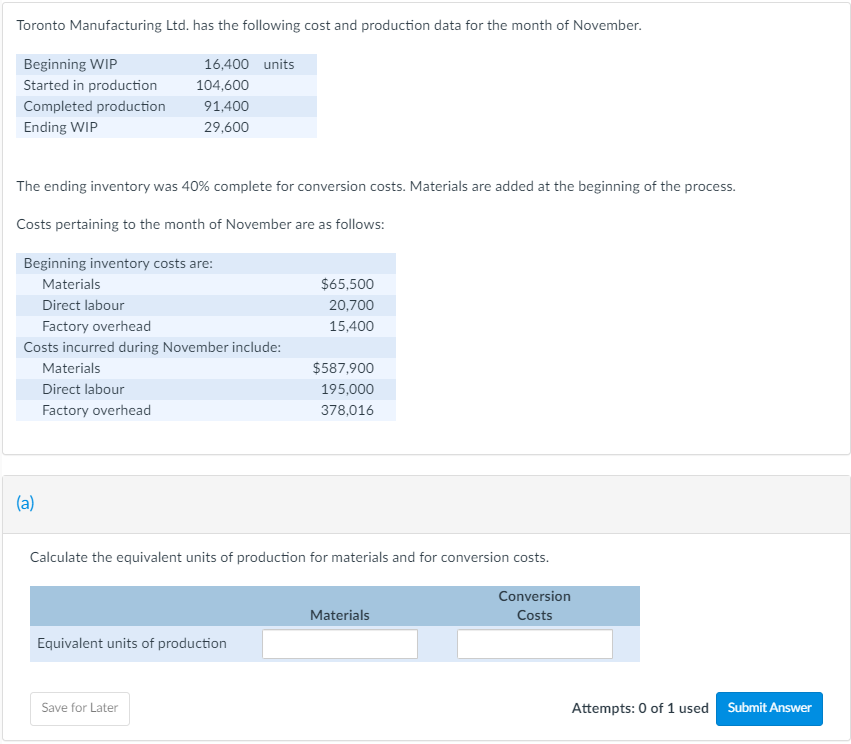The height and width of the screenshot is (744, 851).
Task: Select the beginning Materials cost $65,500
Action: point(347,284)
